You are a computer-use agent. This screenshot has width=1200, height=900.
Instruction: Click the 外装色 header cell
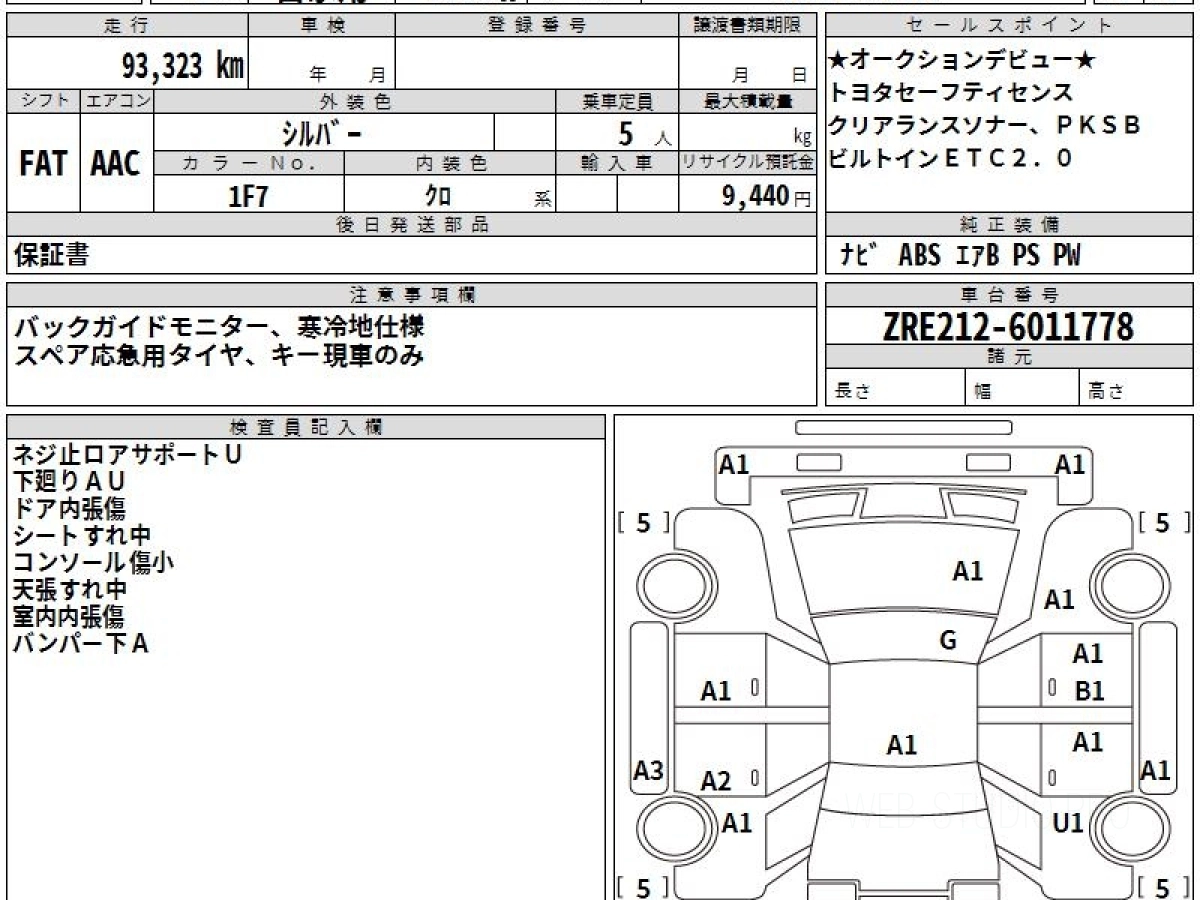click(x=355, y=101)
